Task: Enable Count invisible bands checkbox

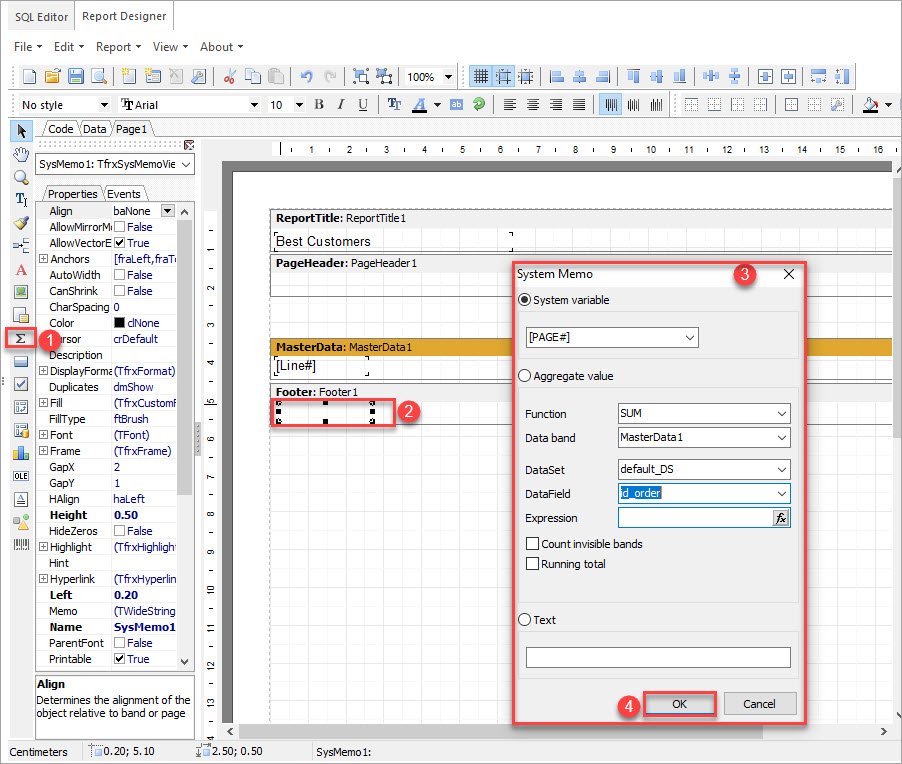Action: pos(533,544)
